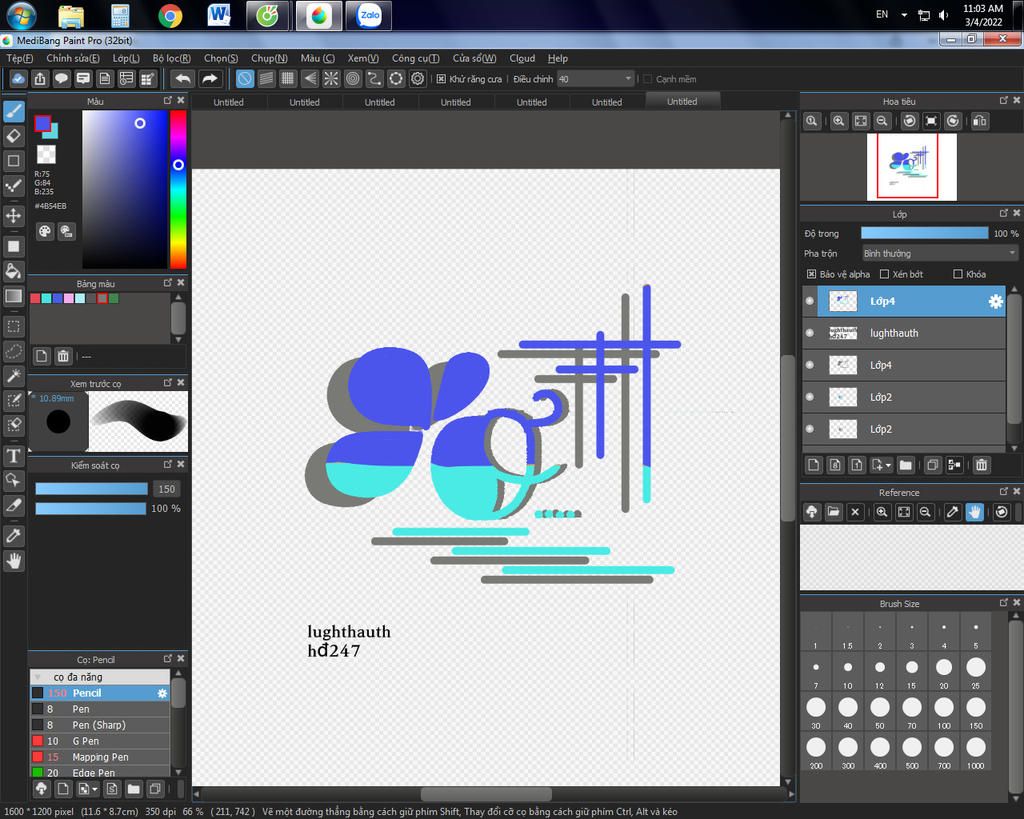Delete palette color with trash icon
Screen dimensions: 1024x819
[63, 356]
